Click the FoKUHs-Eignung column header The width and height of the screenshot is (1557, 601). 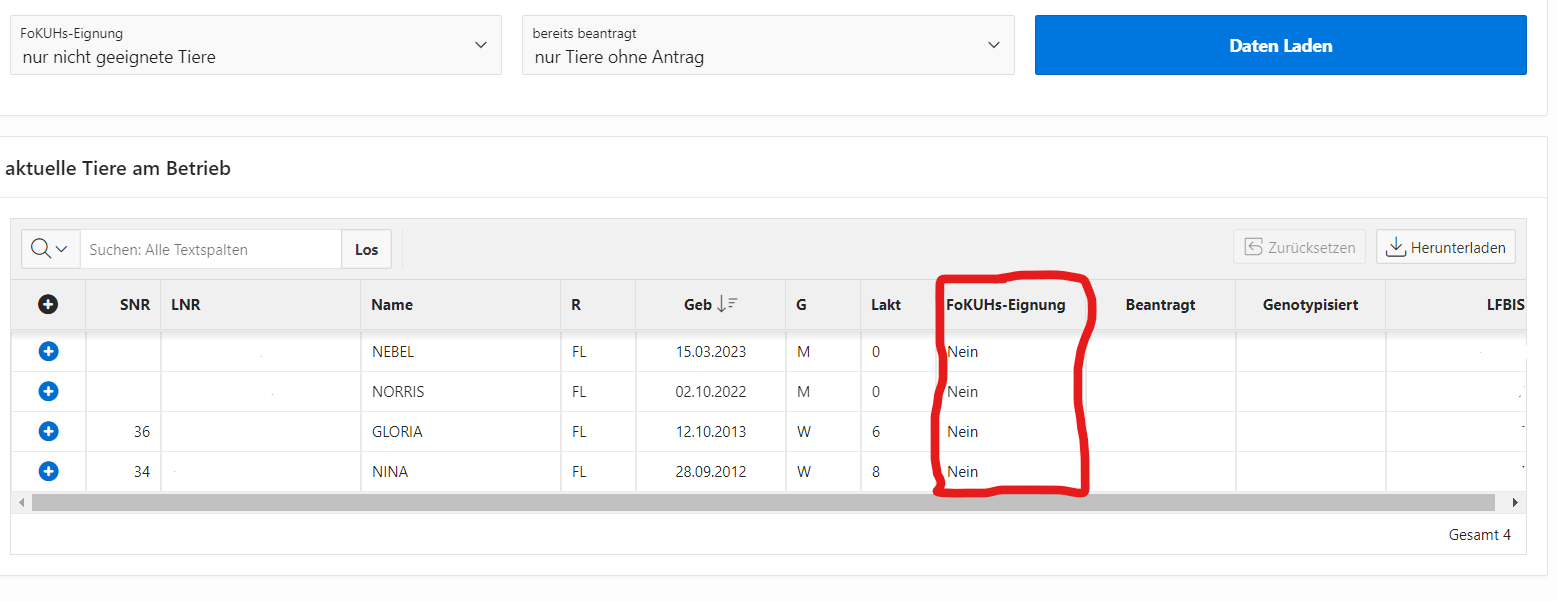coord(1005,305)
